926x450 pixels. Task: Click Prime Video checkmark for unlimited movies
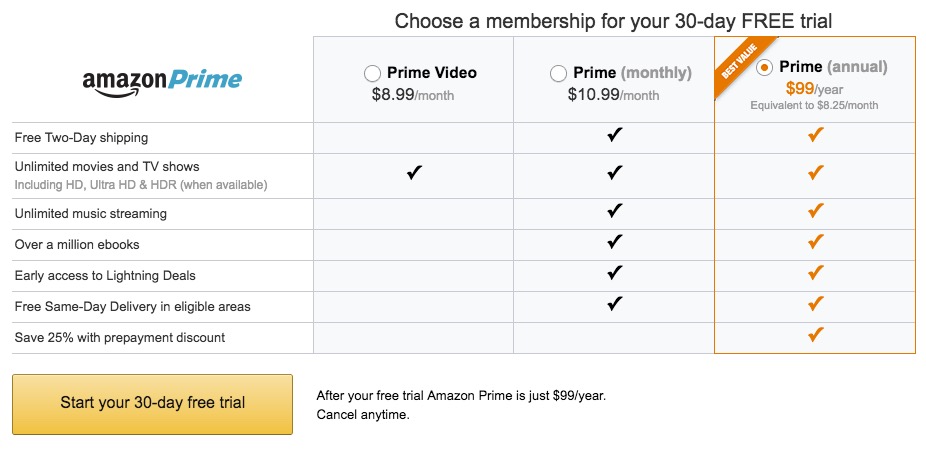pos(414,173)
